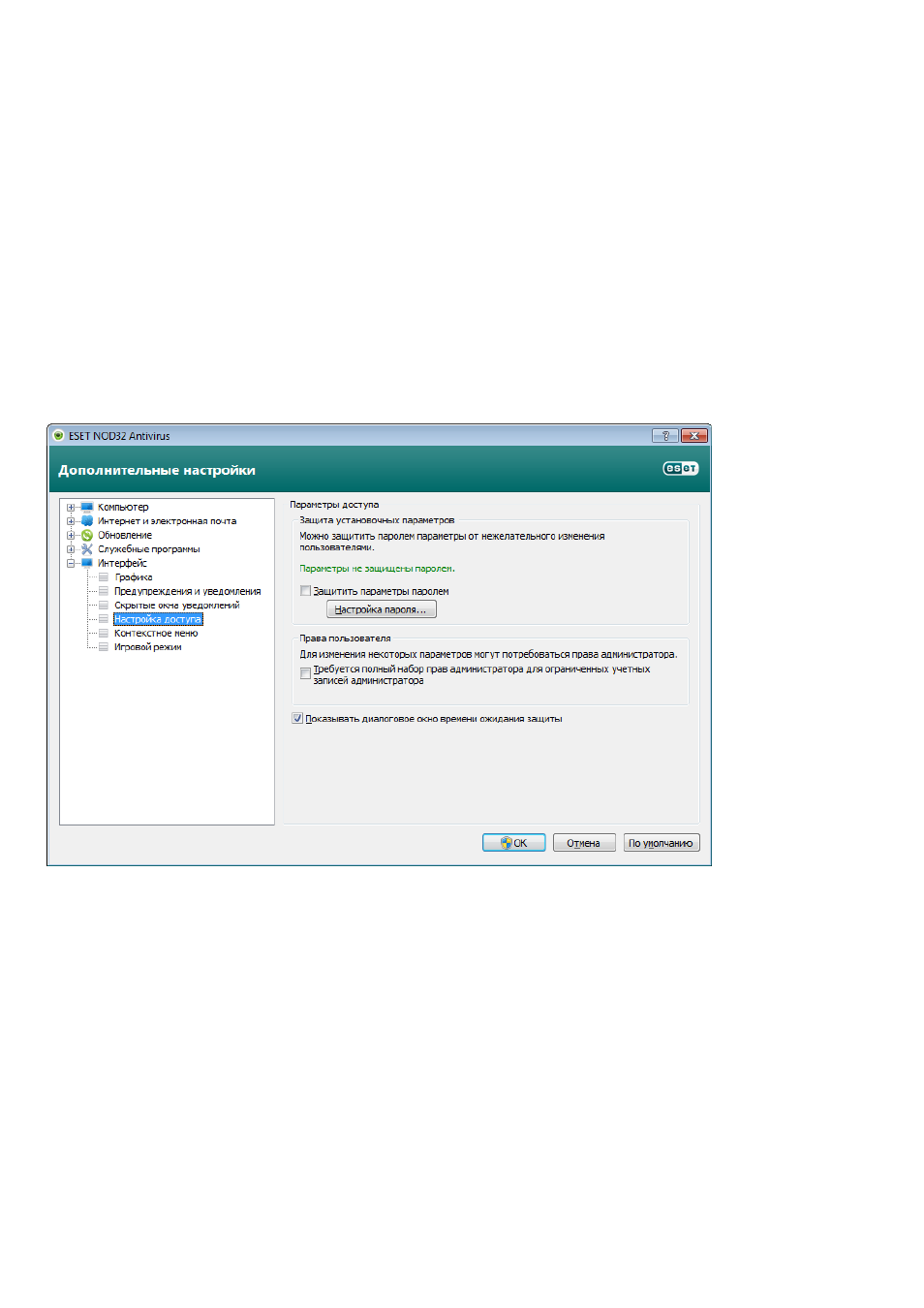Expand the Компьютер tree node
The width and height of the screenshot is (924, 1308).
pos(71,508)
